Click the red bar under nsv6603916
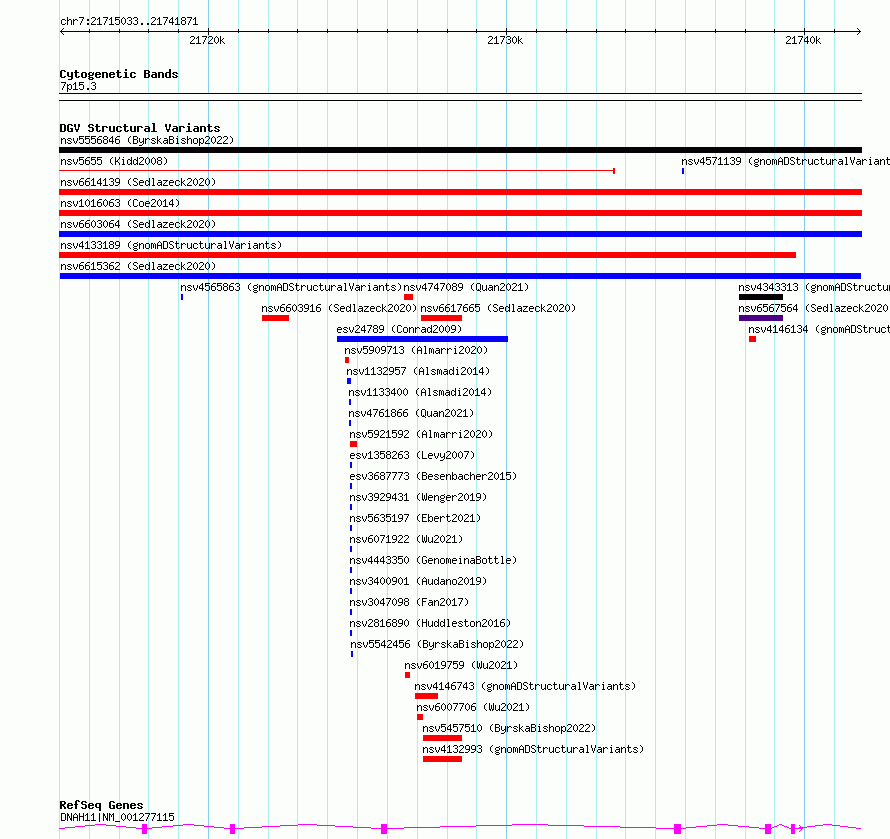 pyautogui.click(x=275, y=318)
